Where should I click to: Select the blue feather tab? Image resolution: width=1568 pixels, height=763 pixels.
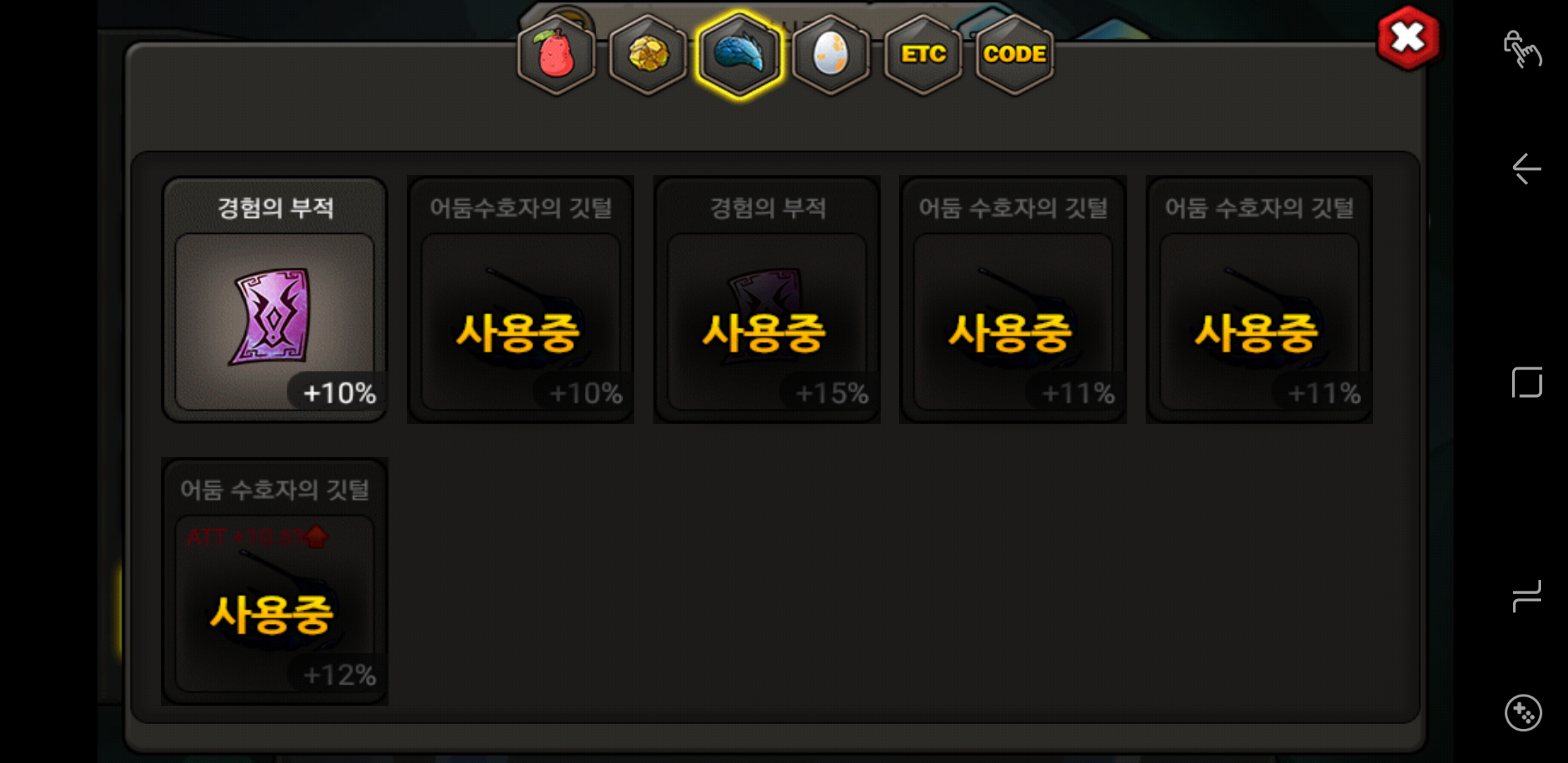point(740,54)
